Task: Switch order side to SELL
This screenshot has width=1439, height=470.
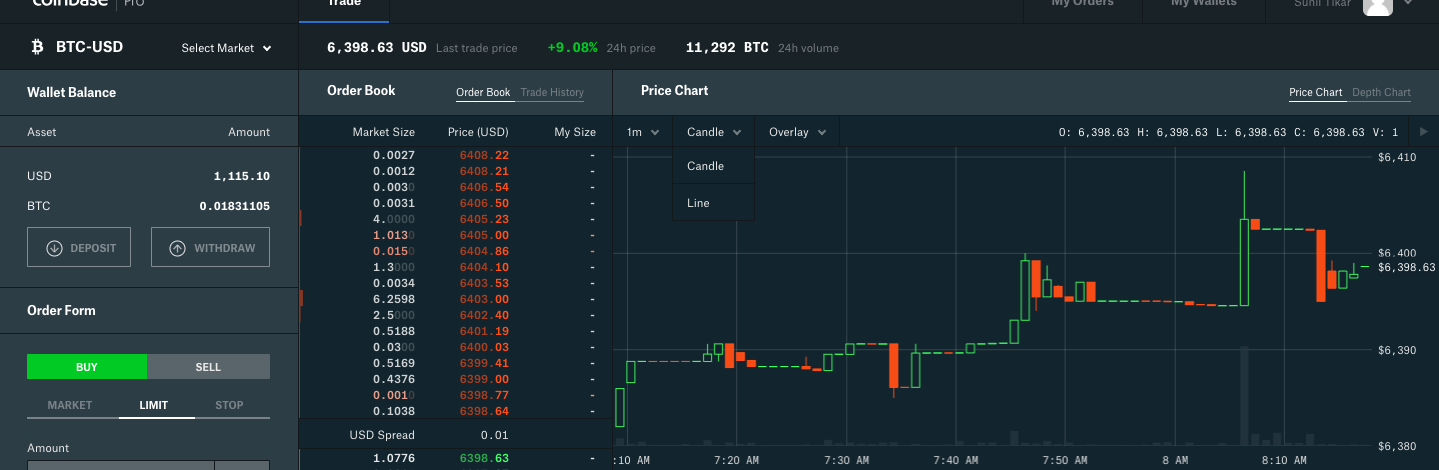Action: point(208,367)
